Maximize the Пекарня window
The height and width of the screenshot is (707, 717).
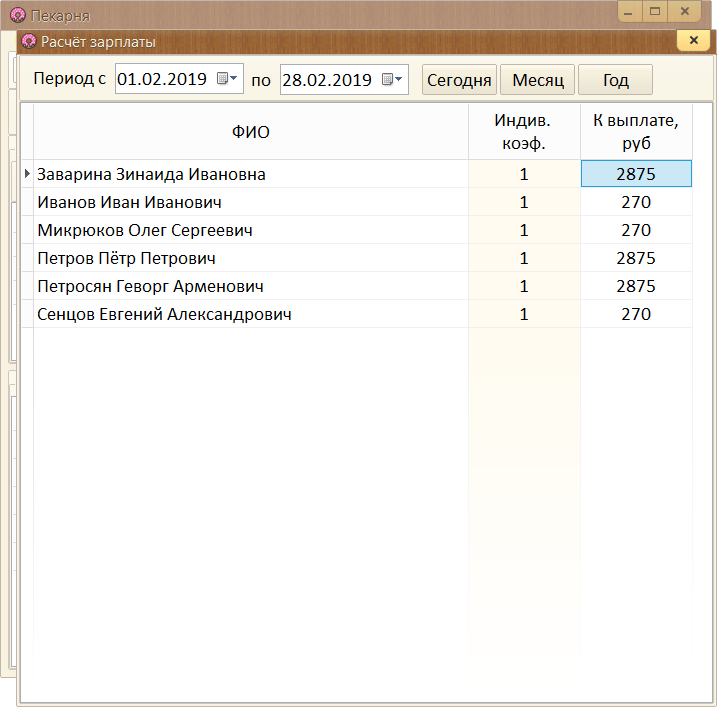pos(655,11)
